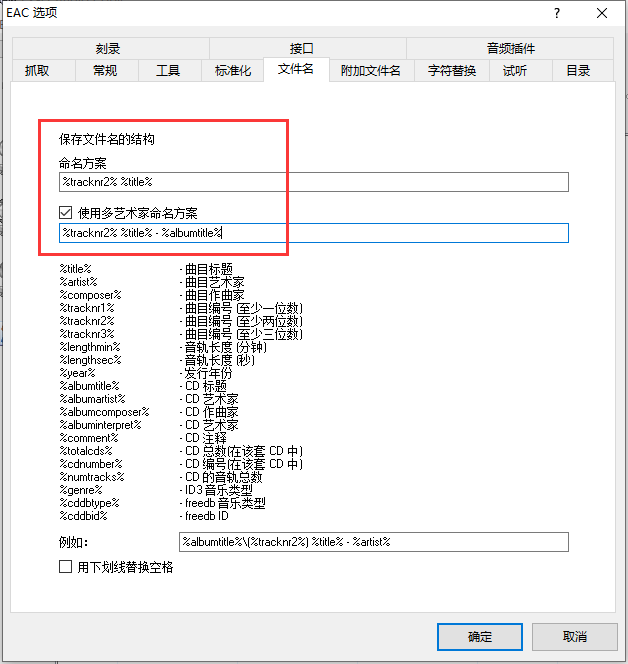Click the 保存文件名的结构 heading
Viewport: 628px width, 664px height.
[x=107, y=139]
